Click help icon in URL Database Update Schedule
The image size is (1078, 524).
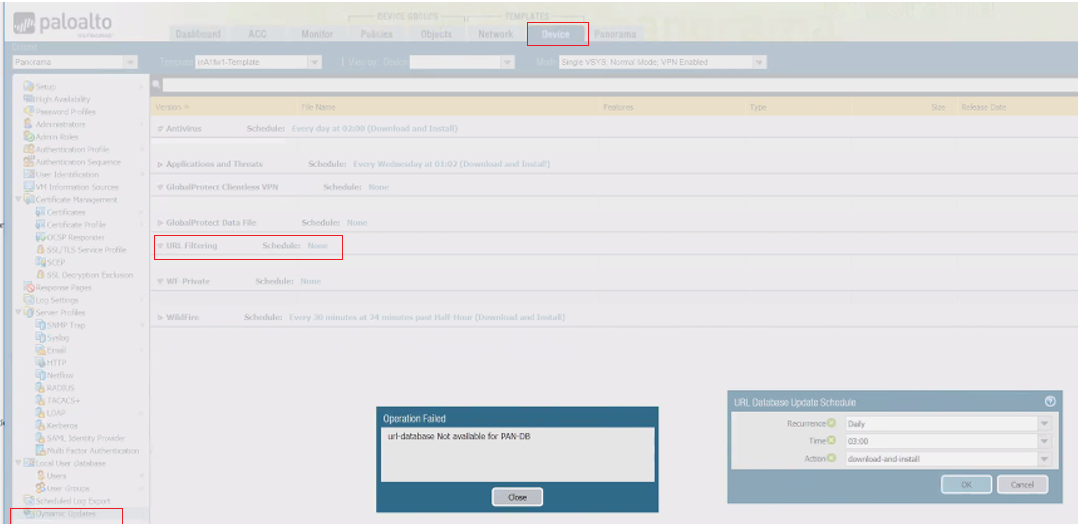tap(1049, 402)
